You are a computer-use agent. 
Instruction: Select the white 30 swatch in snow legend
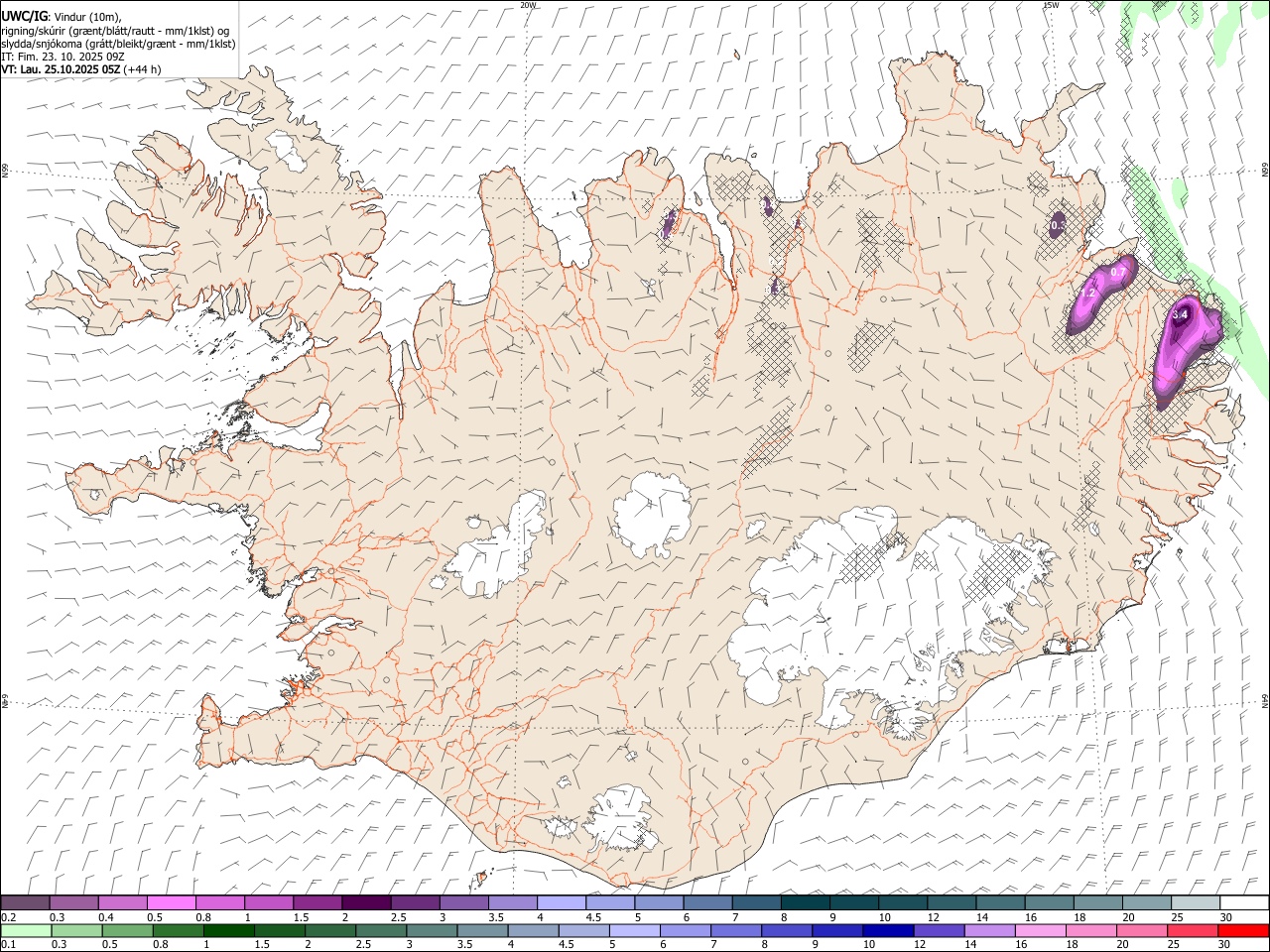coord(1245,903)
